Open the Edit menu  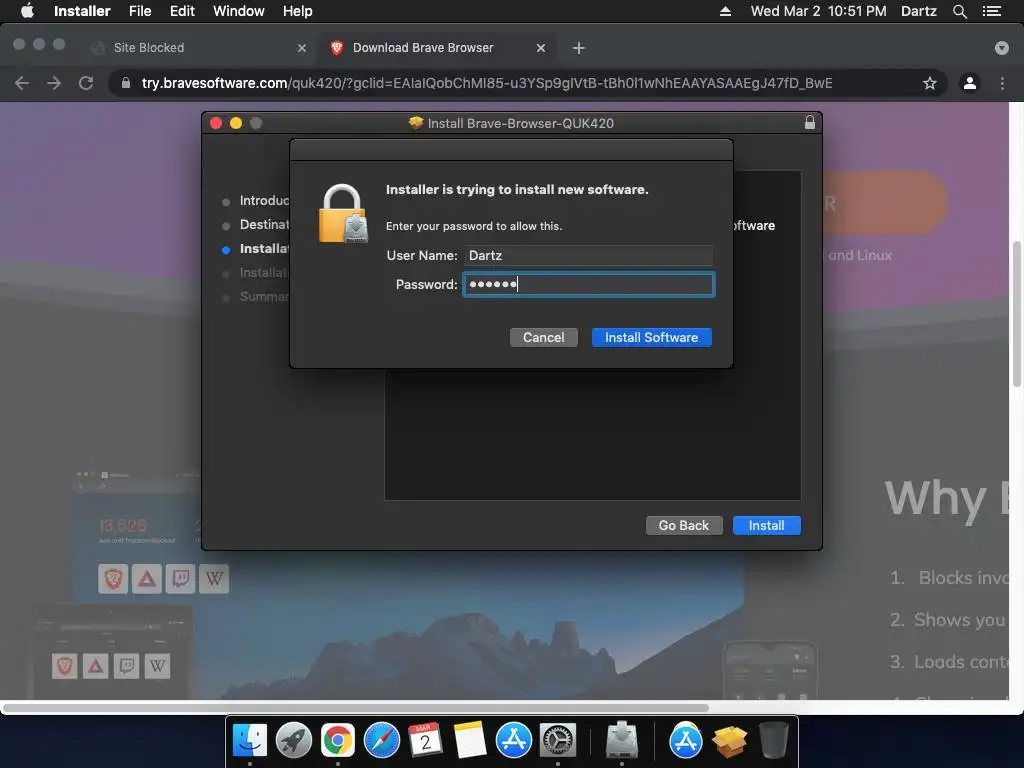pos(182,11)
